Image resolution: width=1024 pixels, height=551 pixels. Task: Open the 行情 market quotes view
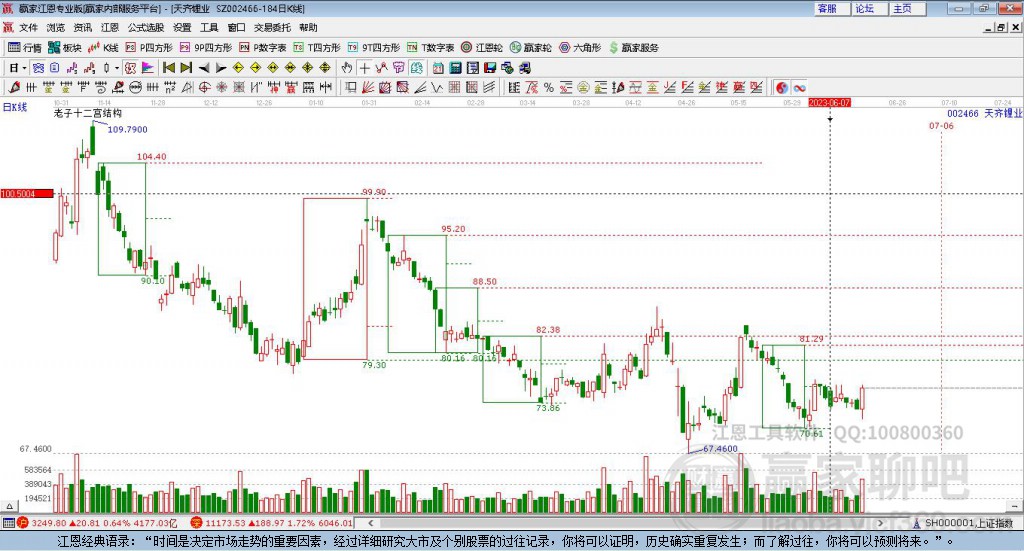(x=24, y=48)
